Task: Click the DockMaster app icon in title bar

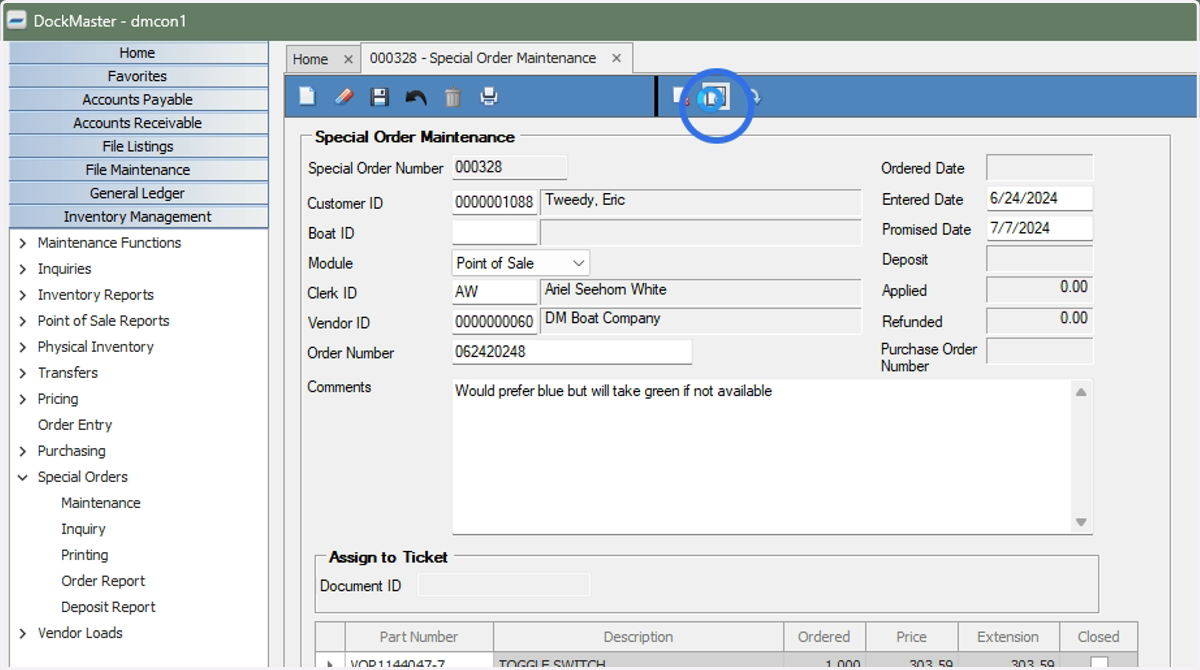Action: coord(16,20)
